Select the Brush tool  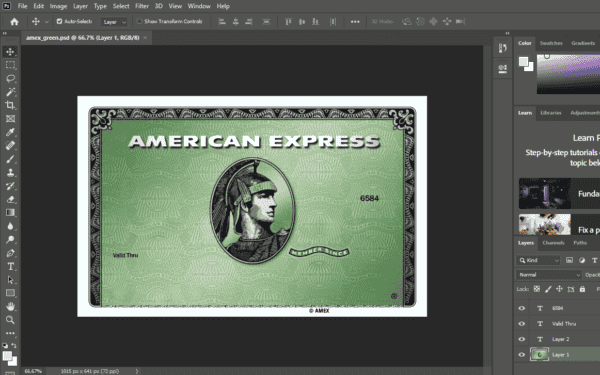coord(10,159)
